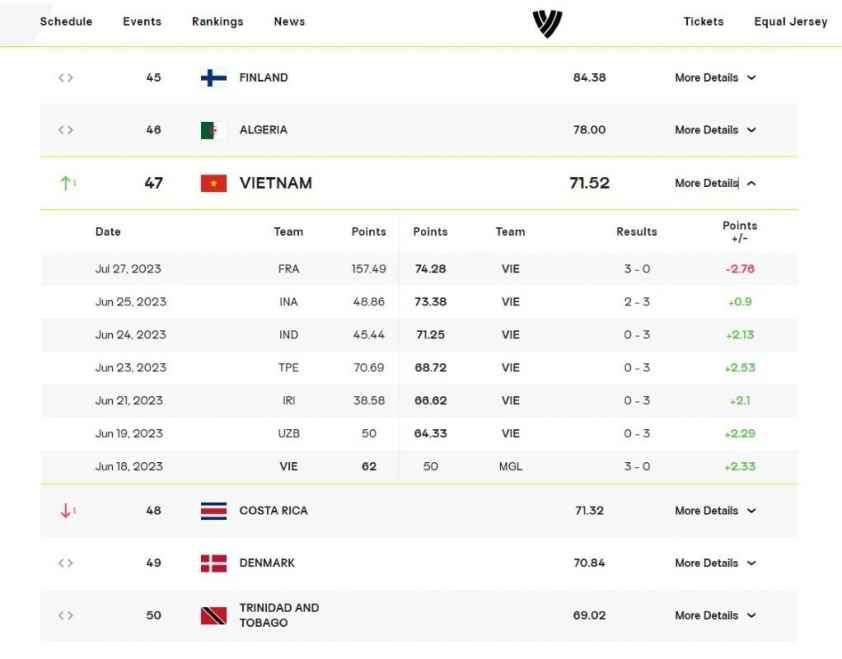Expand More Details for Denmark

[715, 563]
